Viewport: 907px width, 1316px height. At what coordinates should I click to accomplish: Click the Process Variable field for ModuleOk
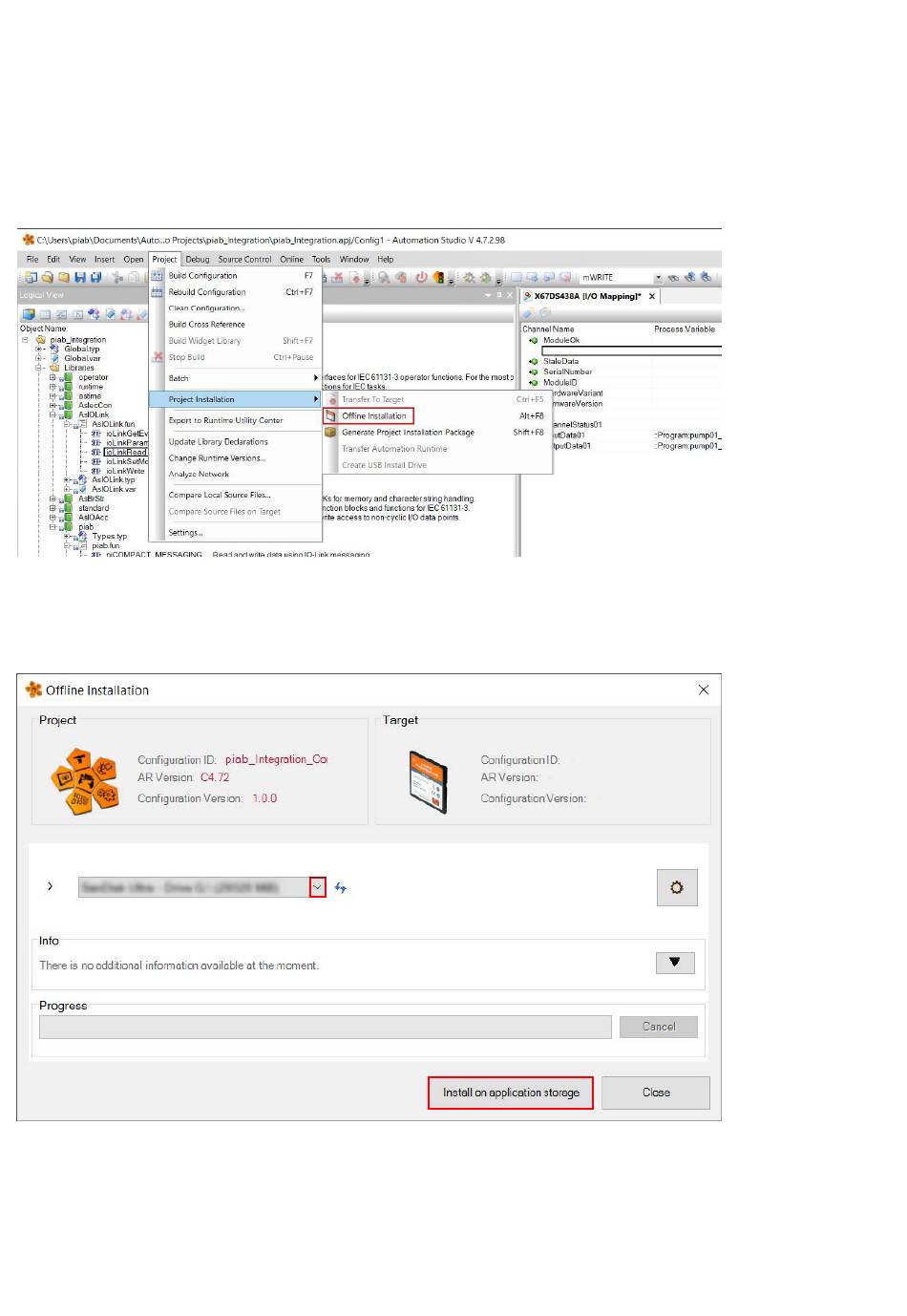[686, 340]
